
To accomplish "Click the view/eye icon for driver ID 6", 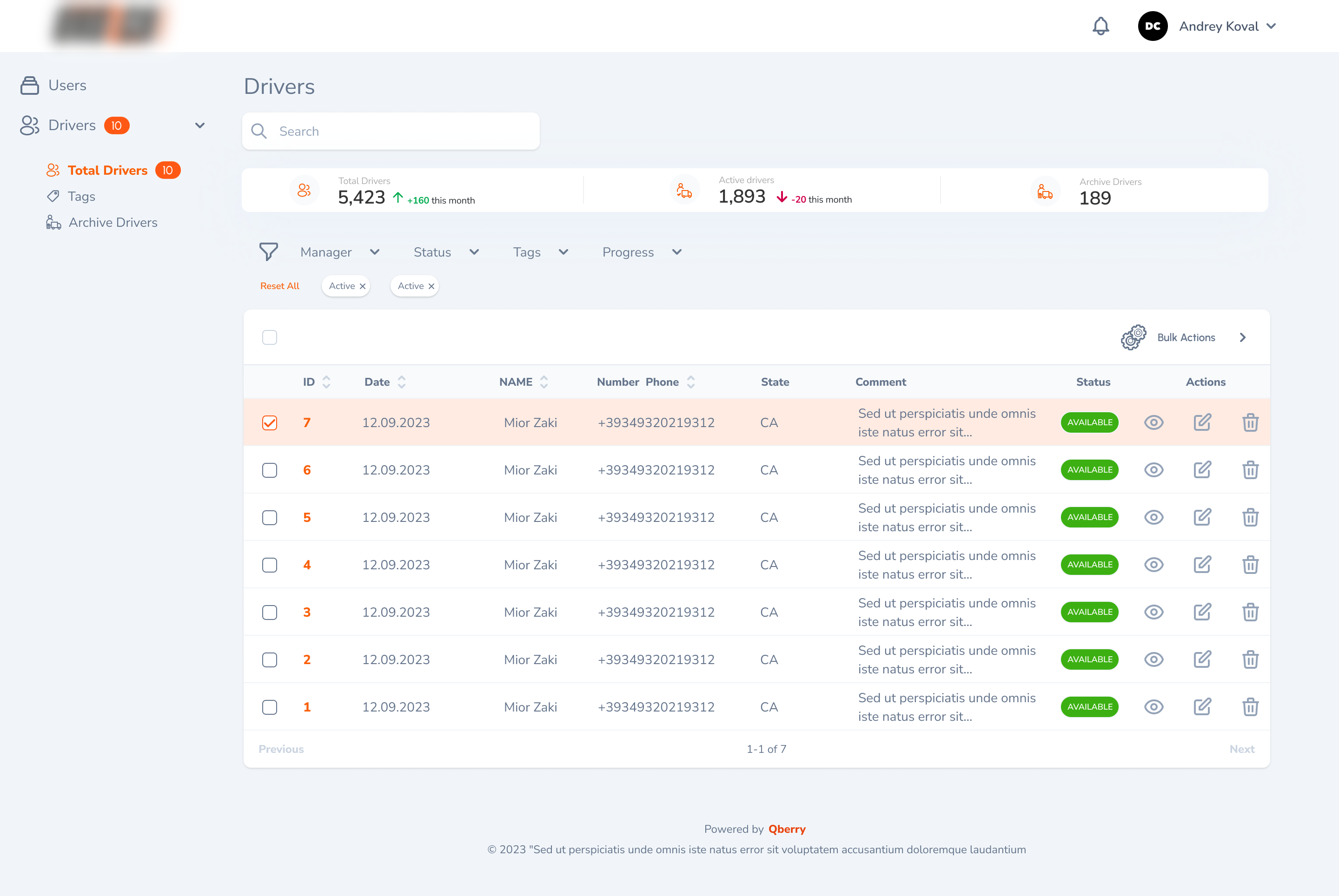I will [x=1155, y=470].
